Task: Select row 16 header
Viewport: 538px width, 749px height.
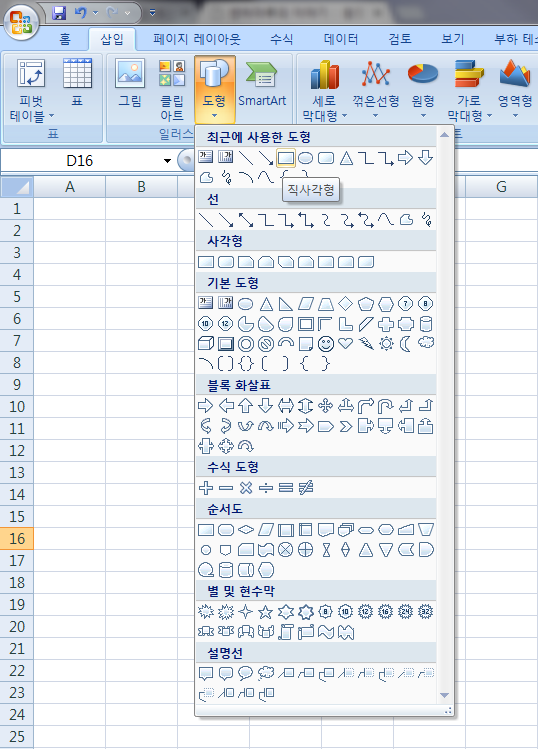Action: click(17, 538)
